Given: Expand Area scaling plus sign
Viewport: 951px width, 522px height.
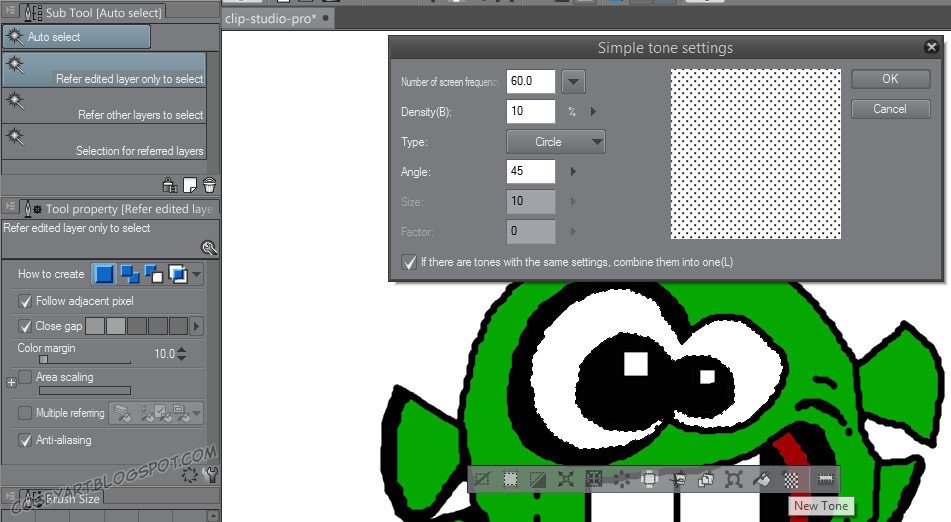Looking at the screenshot, I should (x=11, y=383).
